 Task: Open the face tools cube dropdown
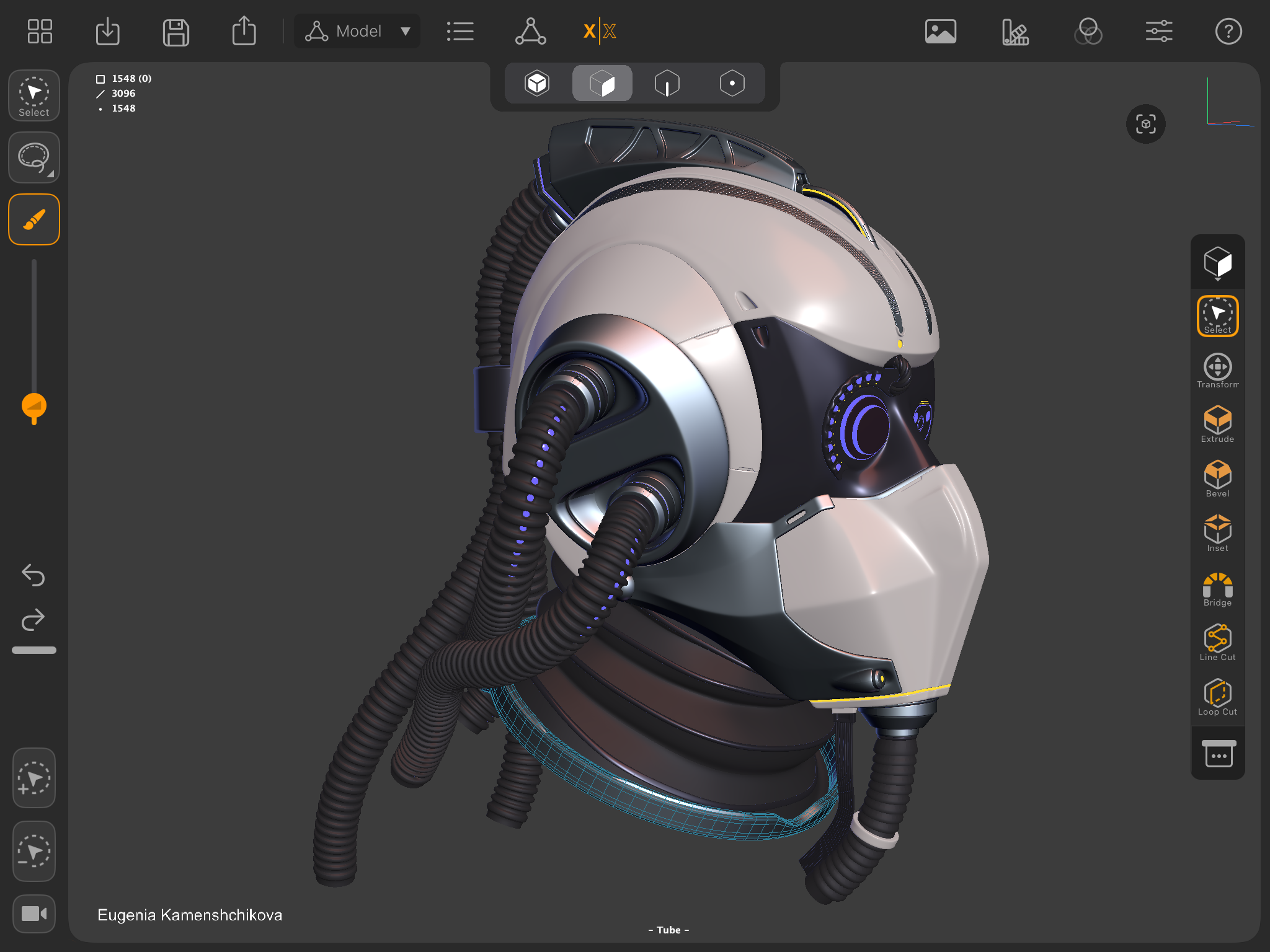(x=1218, y=263)
